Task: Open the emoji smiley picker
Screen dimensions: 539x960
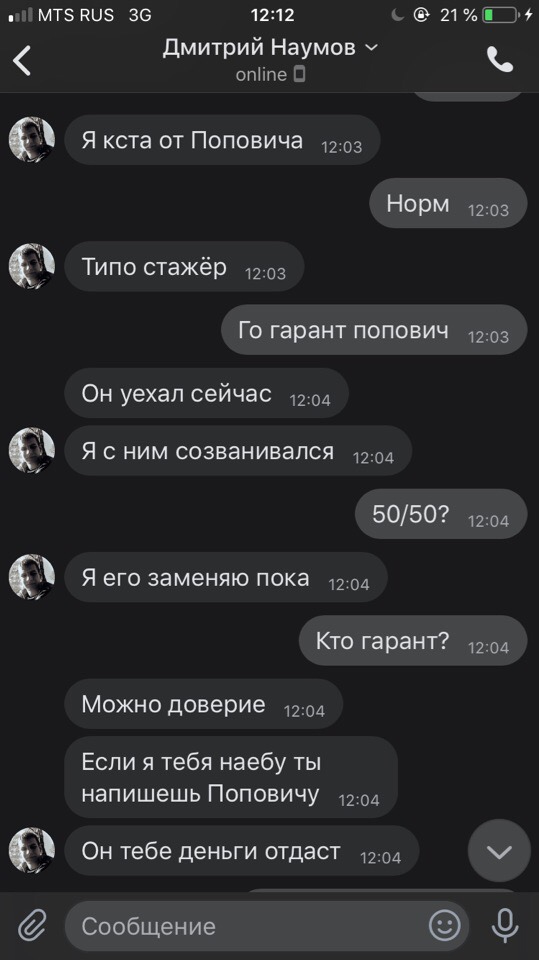Action: 445,925
